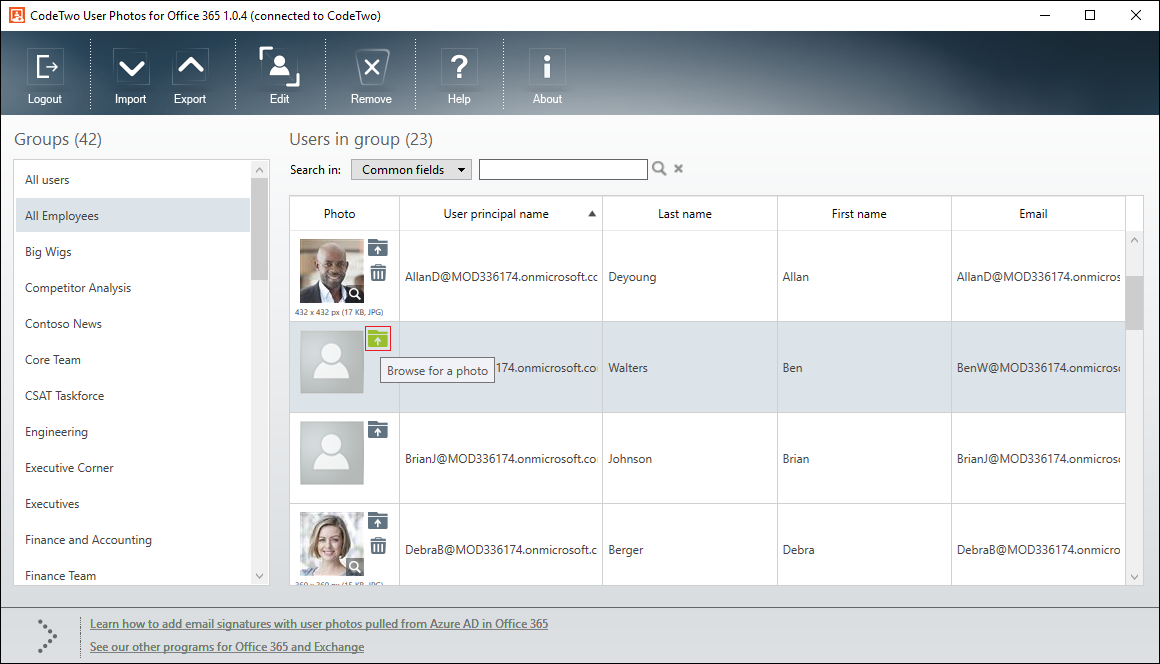Viewport: 1160px width, 664px height.
Task: Sort by First name column header
Action: pyautogui.click(x=864, y=214)
